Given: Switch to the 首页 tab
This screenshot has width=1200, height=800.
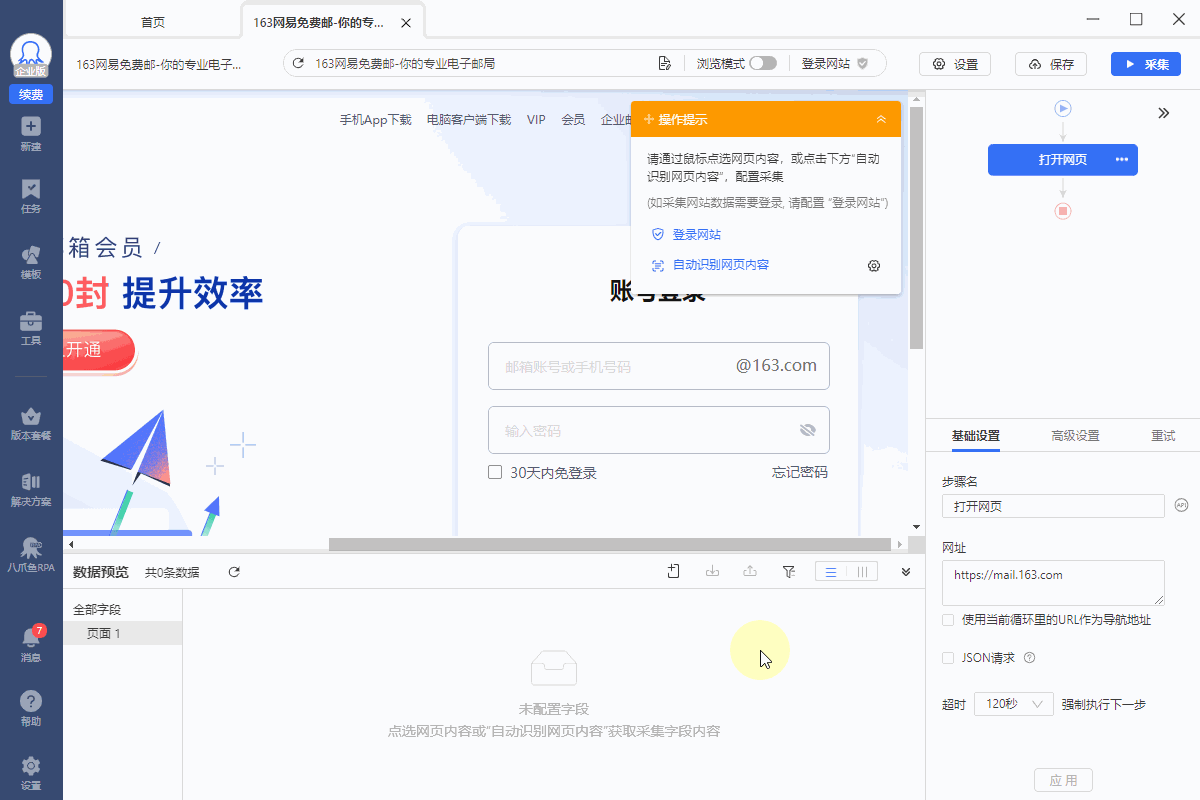Looking at the screenshot, I should click(152, 22).
